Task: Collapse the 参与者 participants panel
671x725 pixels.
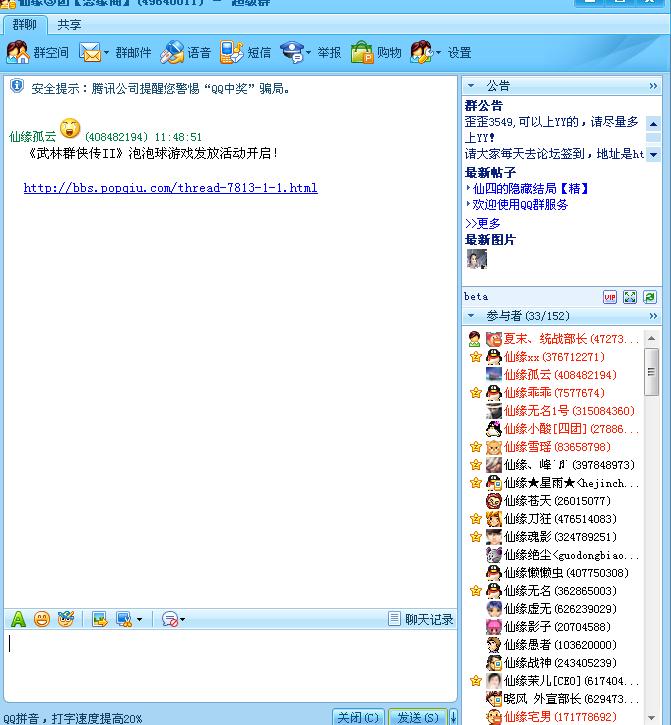Action: (x=471, y=316)
